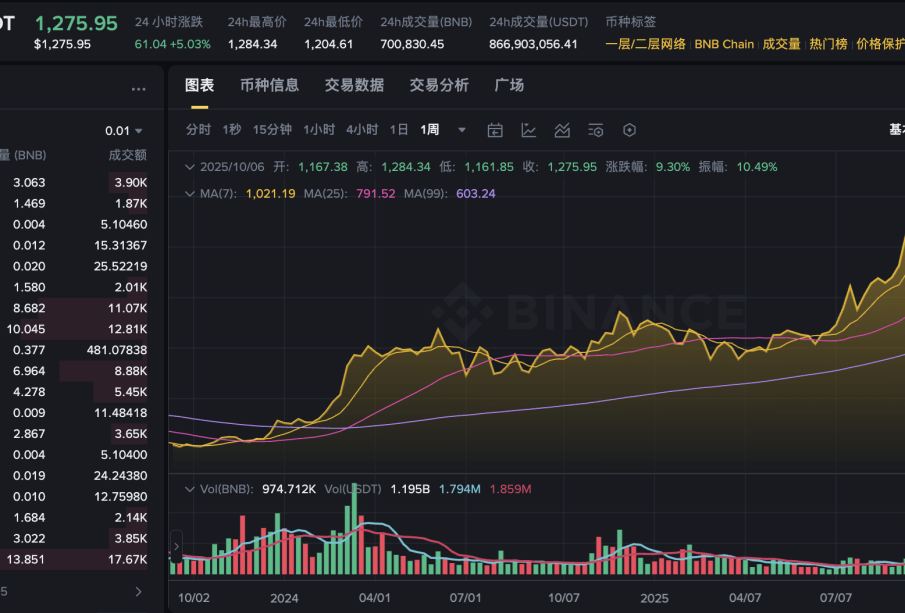Click the BNB Chain tag link
The width and height of the screenshot is (905, 613).
click(x=724, y=44)
